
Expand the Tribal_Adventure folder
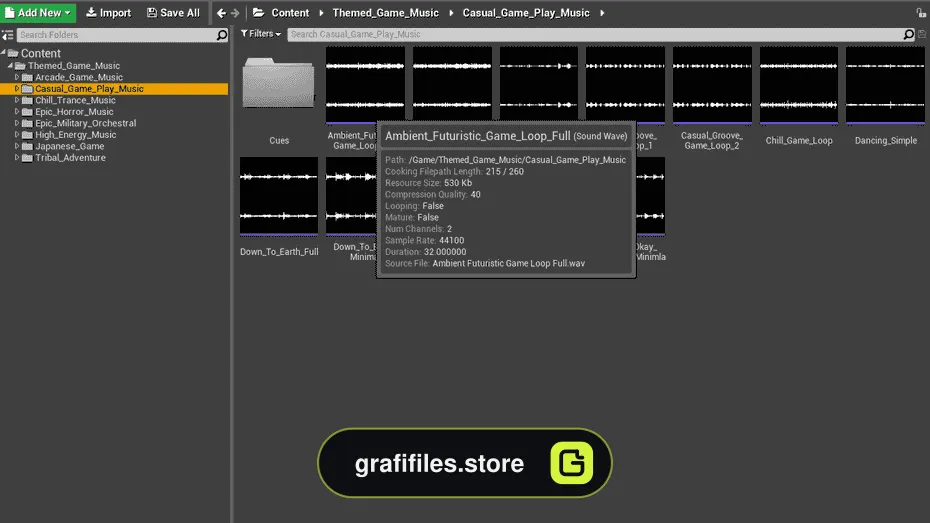pyautogui.click(x=17, y=158)
